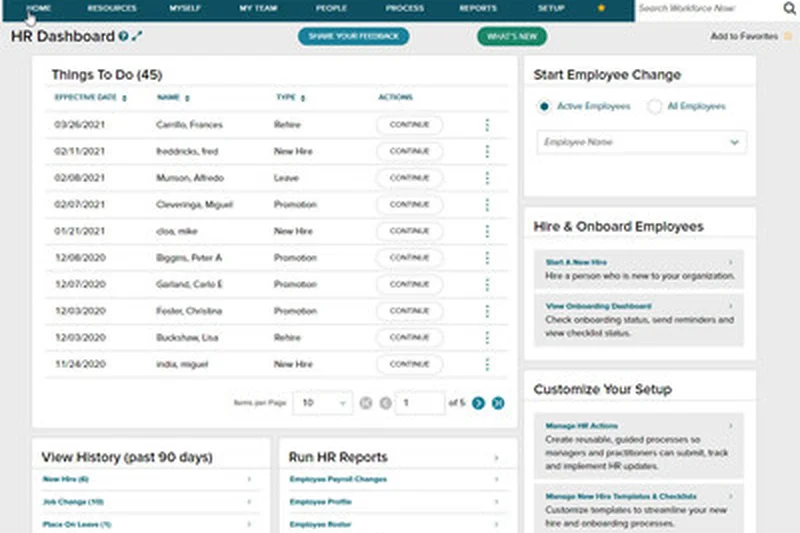Open the Items per Page dropdown
Image resolution: width=800 pixels, height=533 pixels.
pos(323,403)
